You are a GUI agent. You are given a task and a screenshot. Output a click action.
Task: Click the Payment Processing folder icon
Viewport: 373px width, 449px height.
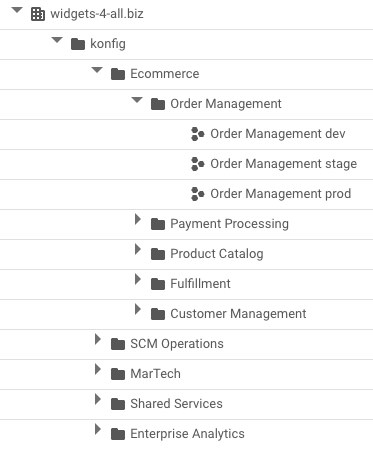[158, 224]
